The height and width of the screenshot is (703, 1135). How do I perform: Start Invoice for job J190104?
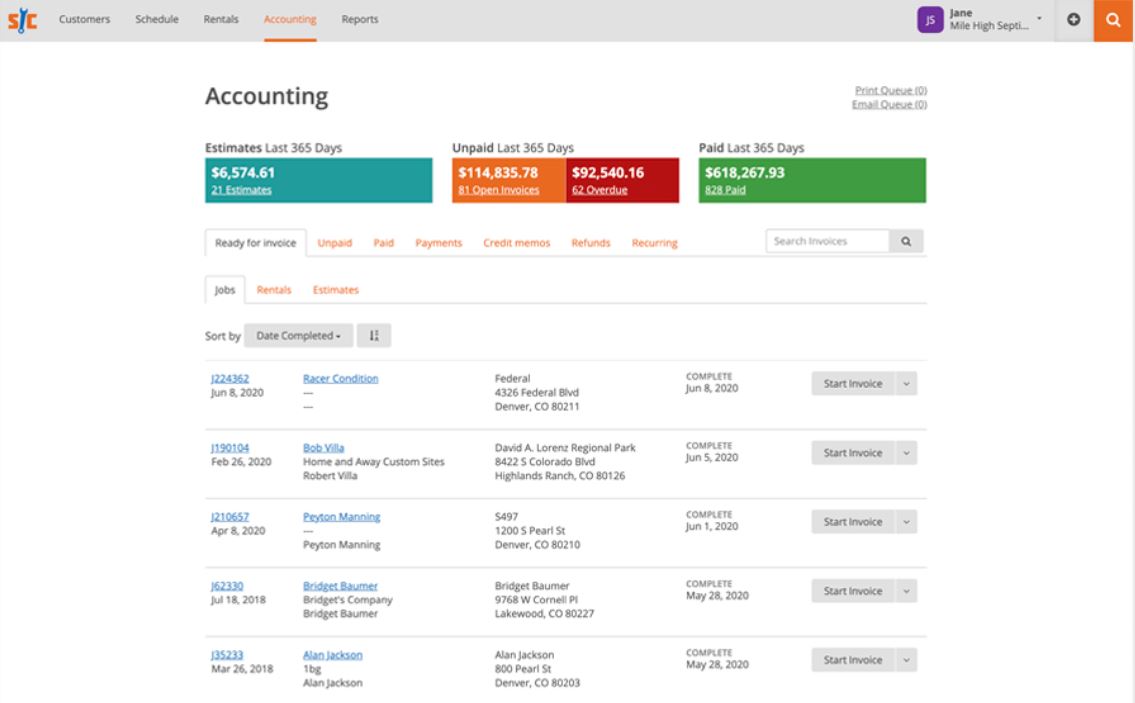pyautogui.click(x=853, y=452)
